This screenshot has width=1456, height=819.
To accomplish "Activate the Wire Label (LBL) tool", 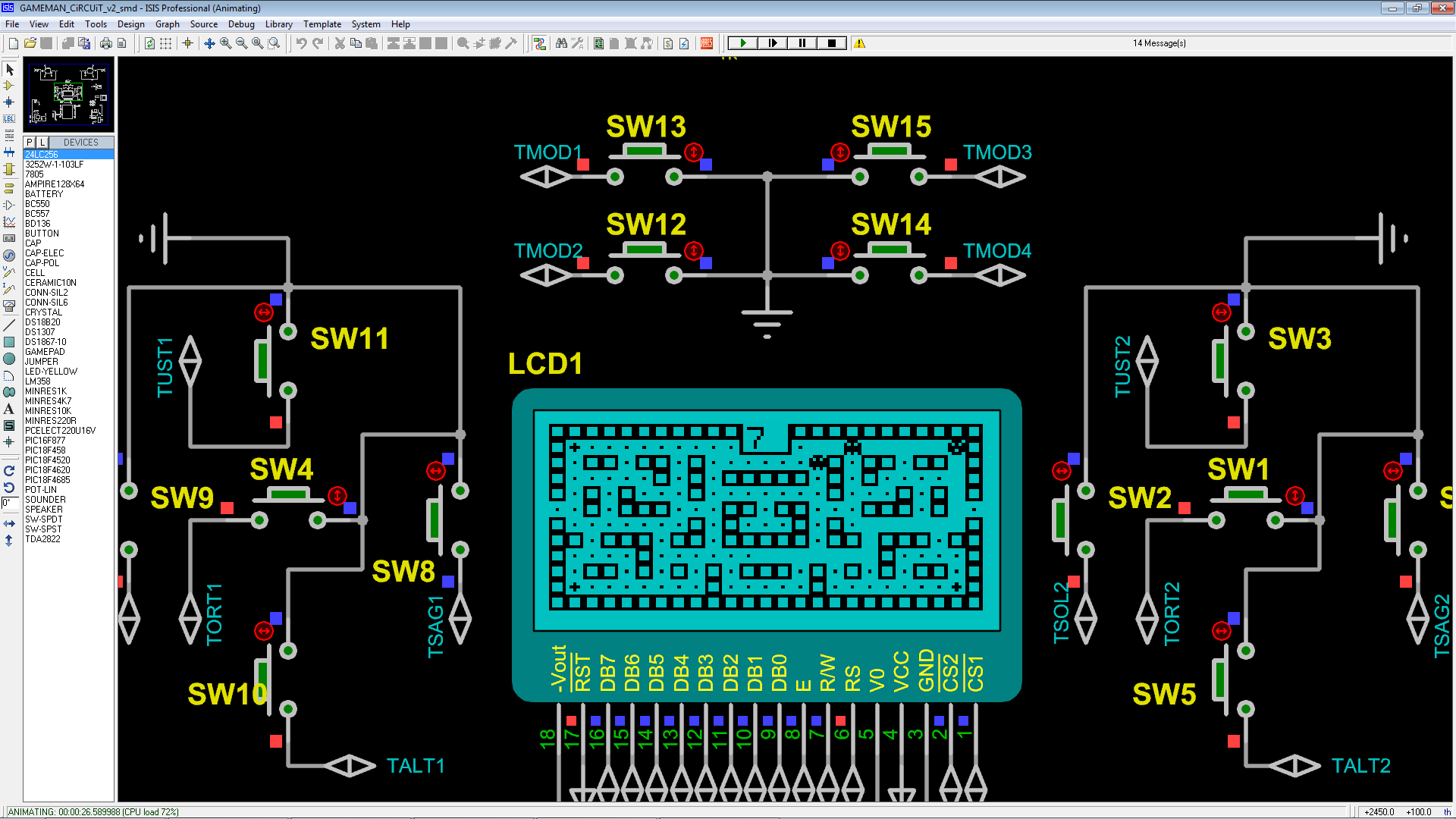I will click(9, 119).
